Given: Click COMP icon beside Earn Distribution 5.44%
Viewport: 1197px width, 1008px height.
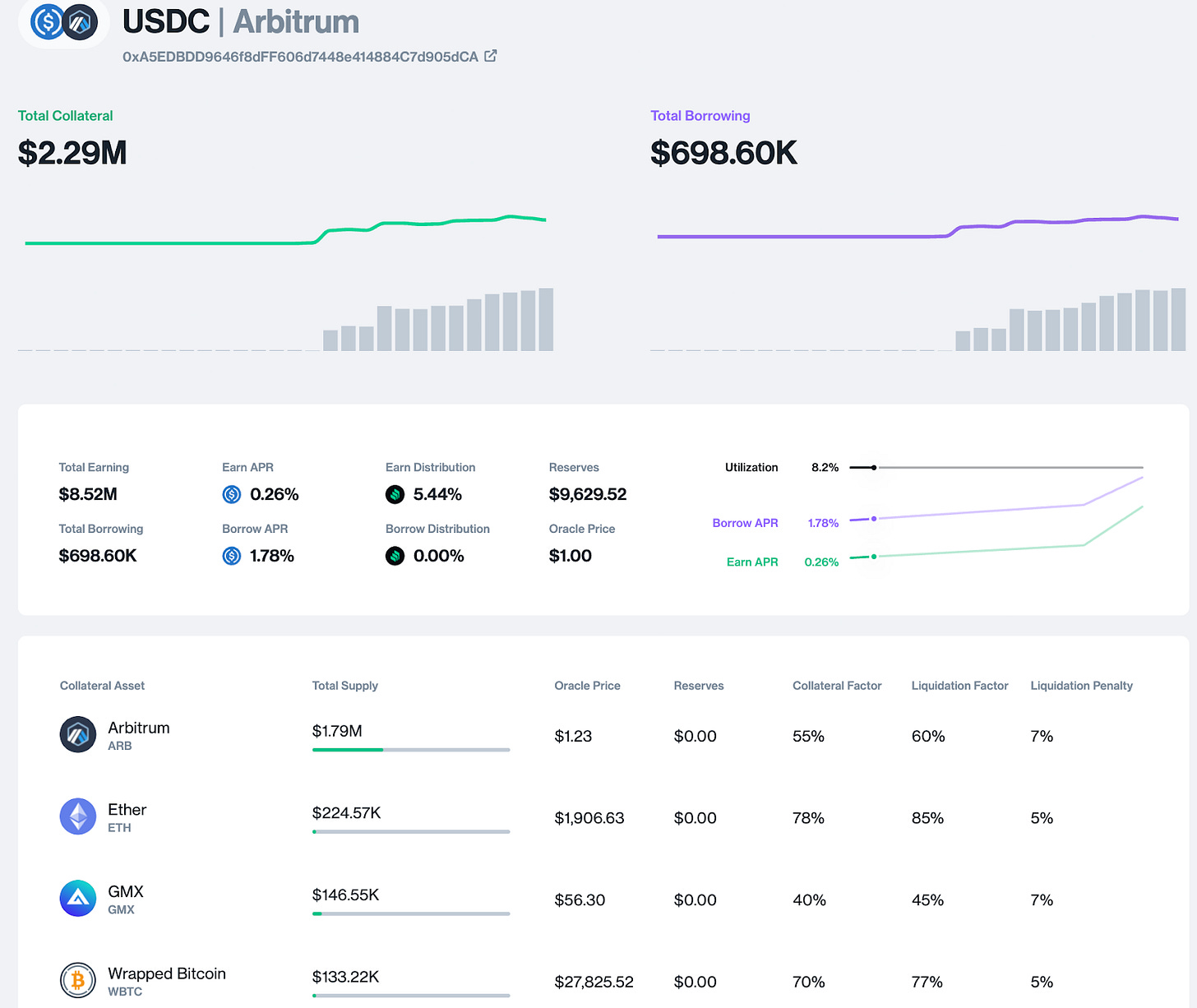Looking at the screenshot, I should click(395, 494).
